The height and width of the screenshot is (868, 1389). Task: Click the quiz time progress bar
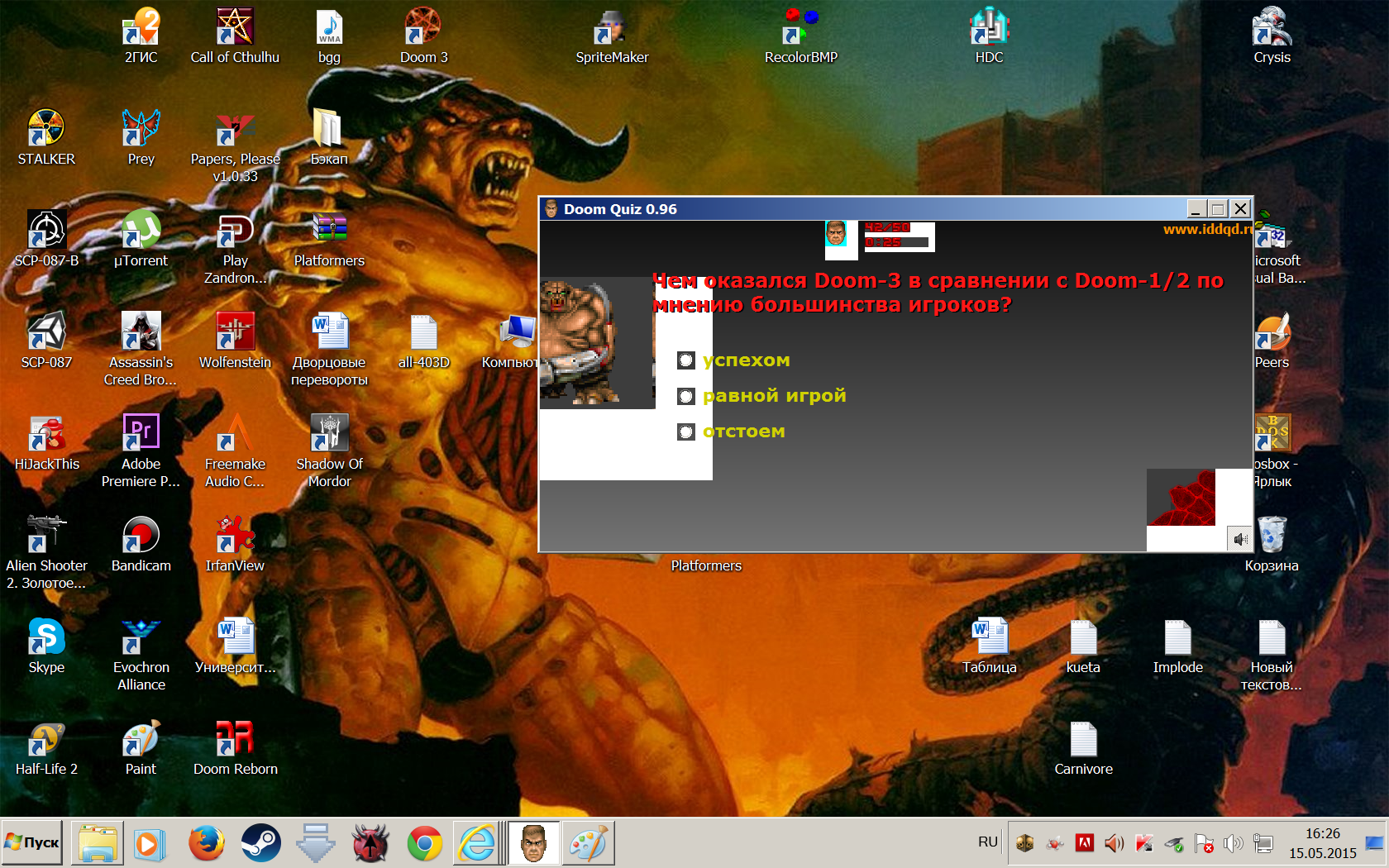click(896, 242)
